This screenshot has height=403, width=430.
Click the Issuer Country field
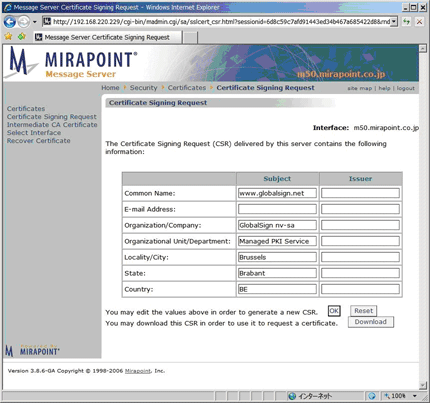(360, 289)
